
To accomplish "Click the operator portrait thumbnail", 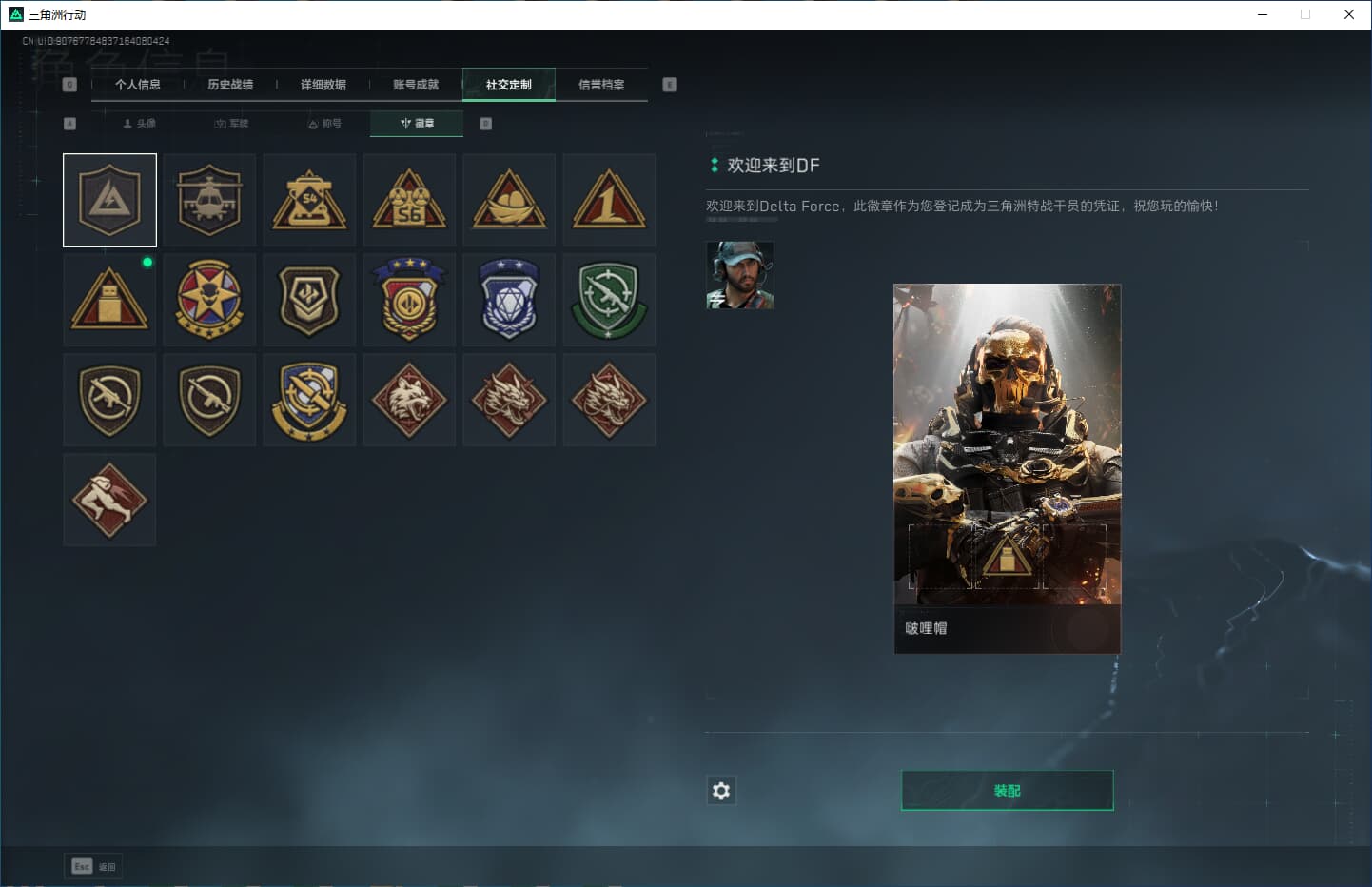I will (740, 275).
